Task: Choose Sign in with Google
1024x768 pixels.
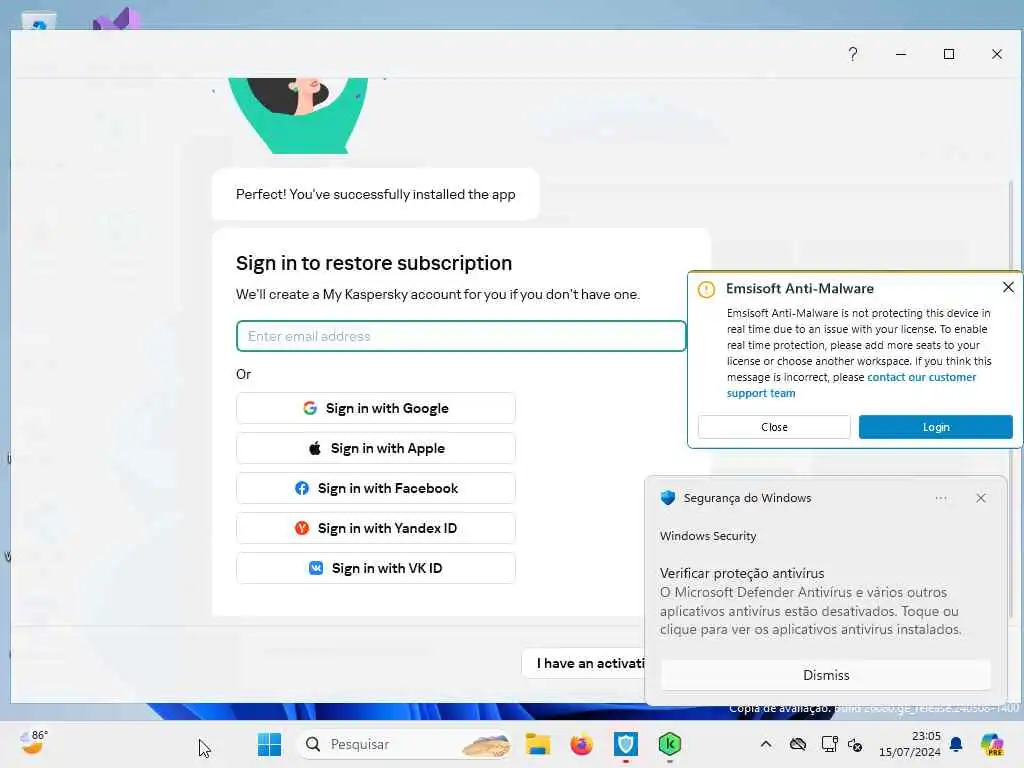Action: click(x=376, y=408)
